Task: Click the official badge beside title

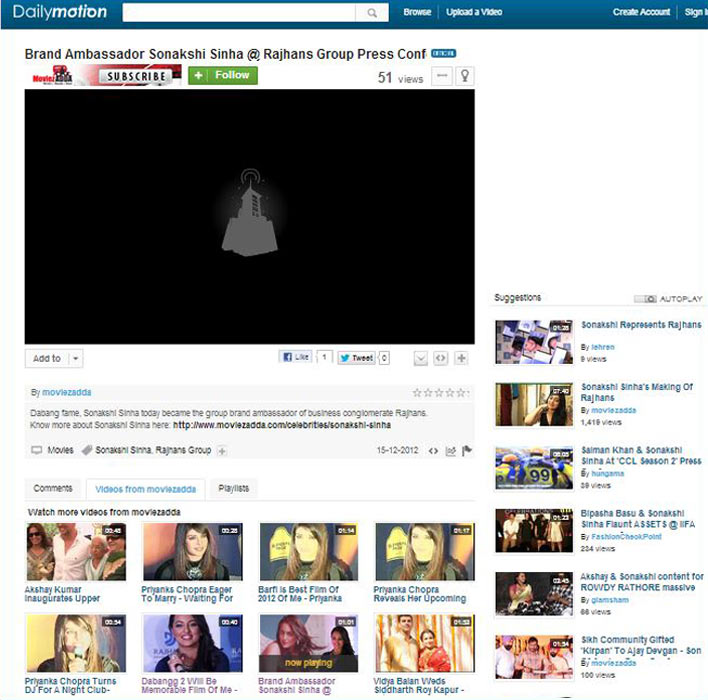Action: 443,53
